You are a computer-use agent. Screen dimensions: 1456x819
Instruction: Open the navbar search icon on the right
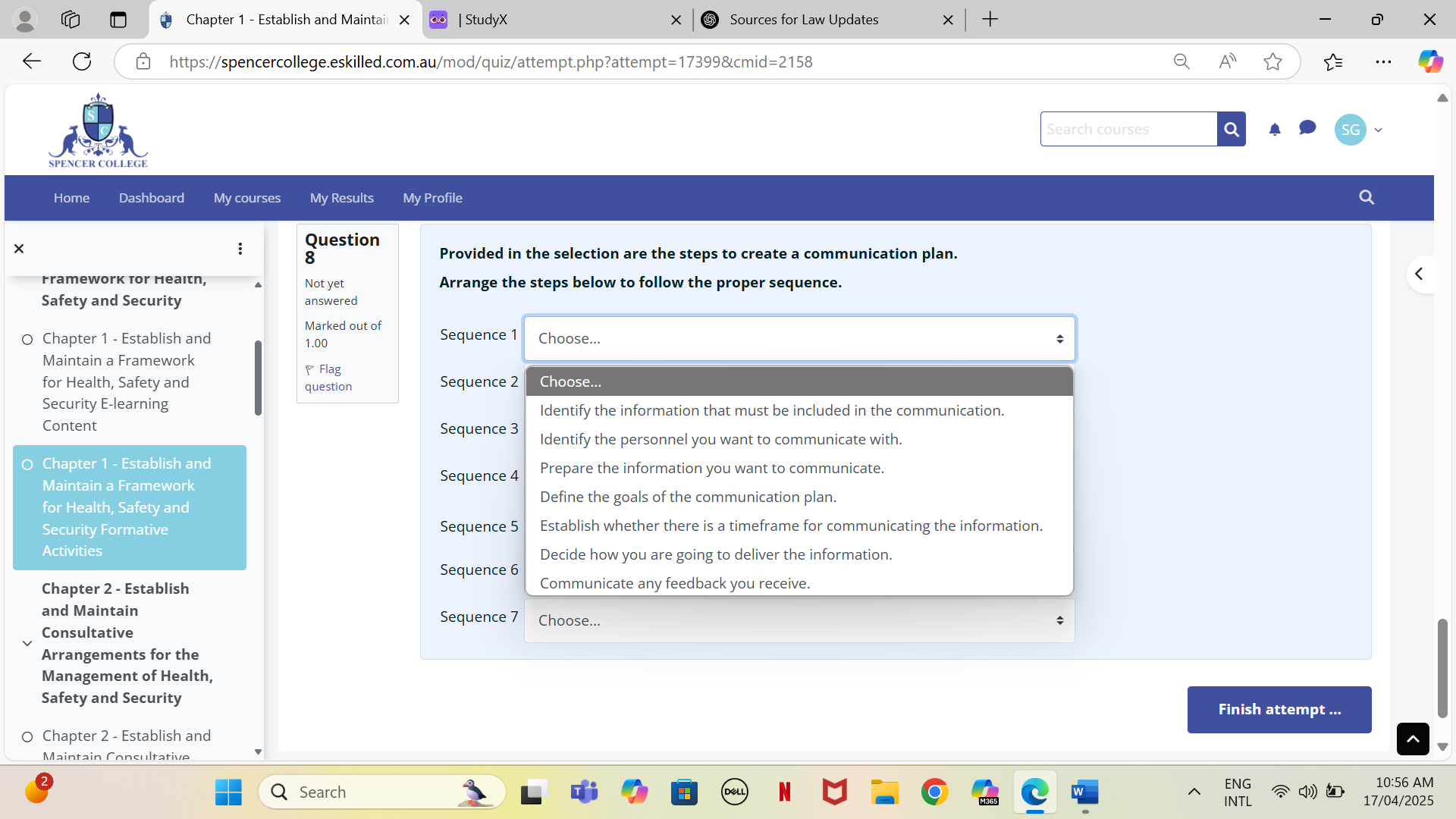coord(1366,197)
